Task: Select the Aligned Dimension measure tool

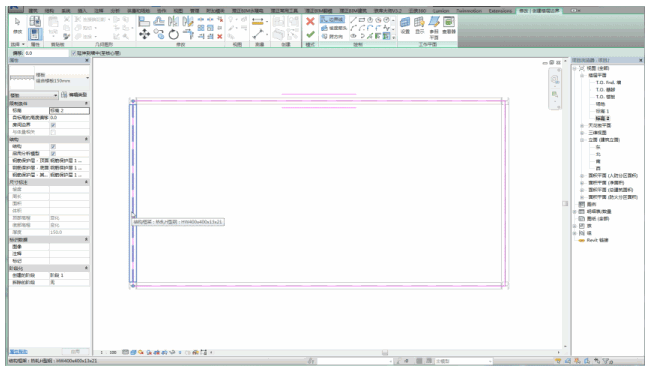Action: click(x=258, y=22)
